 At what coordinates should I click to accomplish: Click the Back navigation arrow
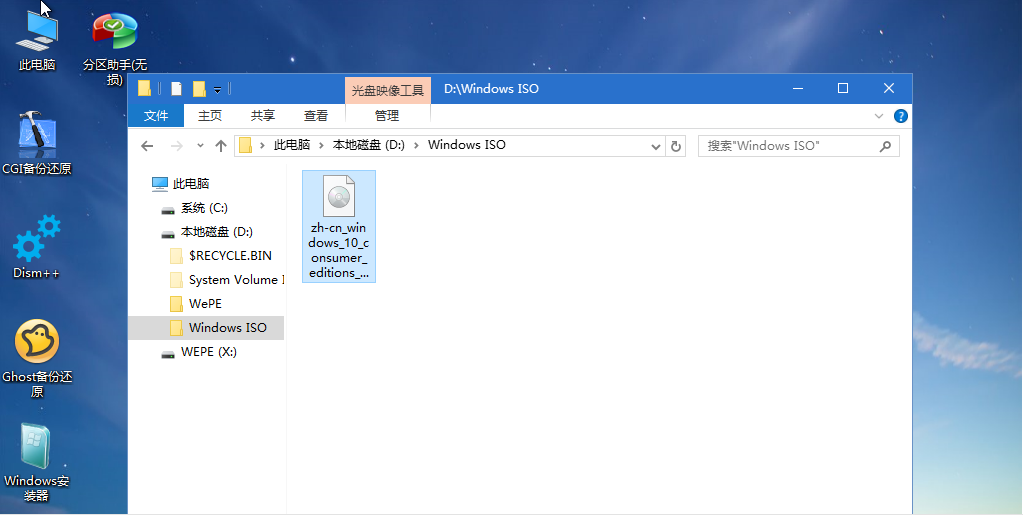147,146
